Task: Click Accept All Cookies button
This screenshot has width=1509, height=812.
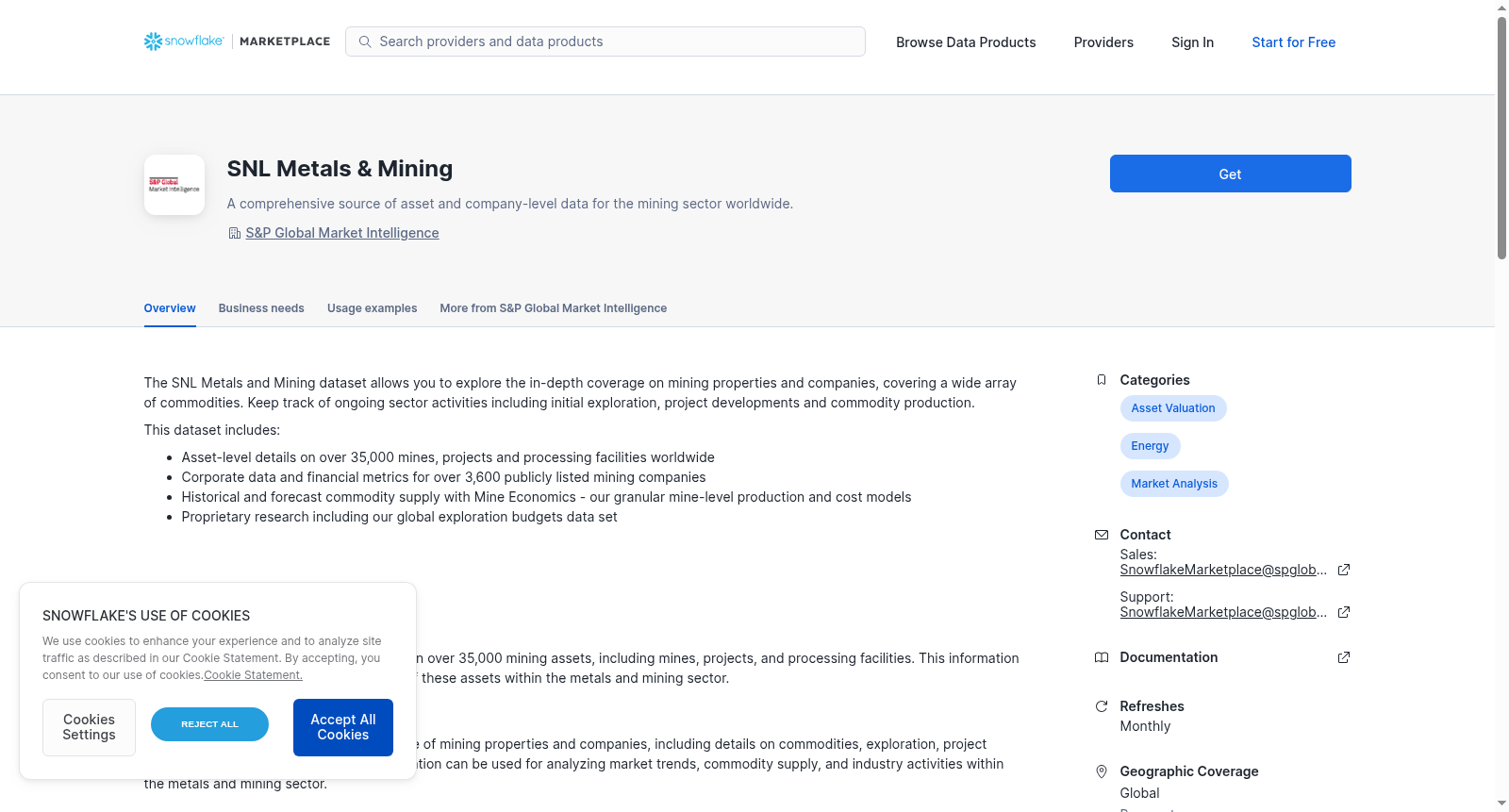Action: pyautogui.click(x=343, y=727)
